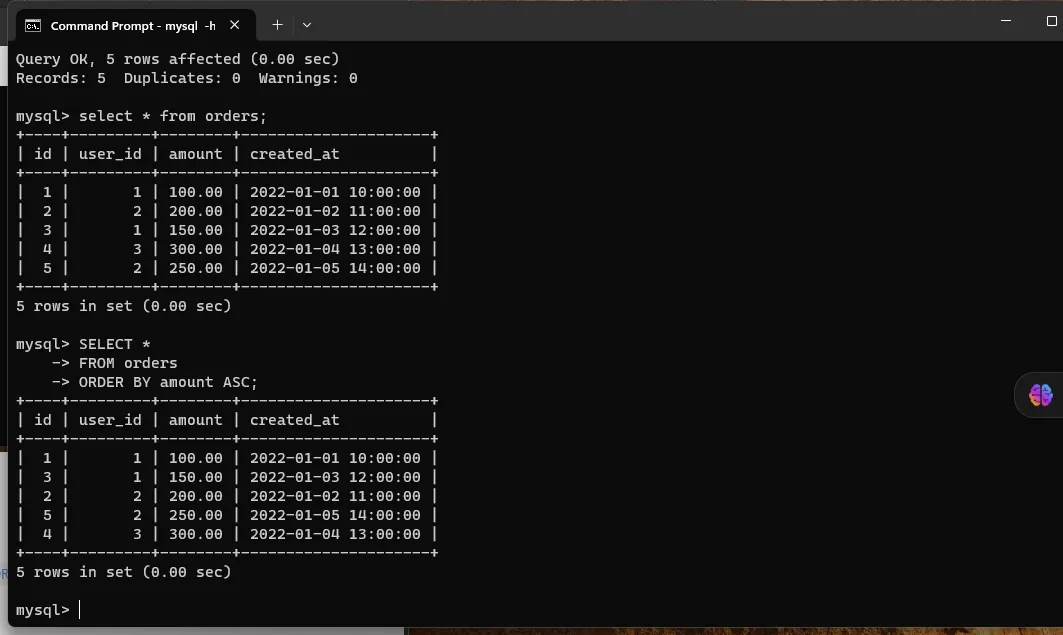Click the 'select * from orders;' command text
1063x635 pixels.
coord(173,116)
